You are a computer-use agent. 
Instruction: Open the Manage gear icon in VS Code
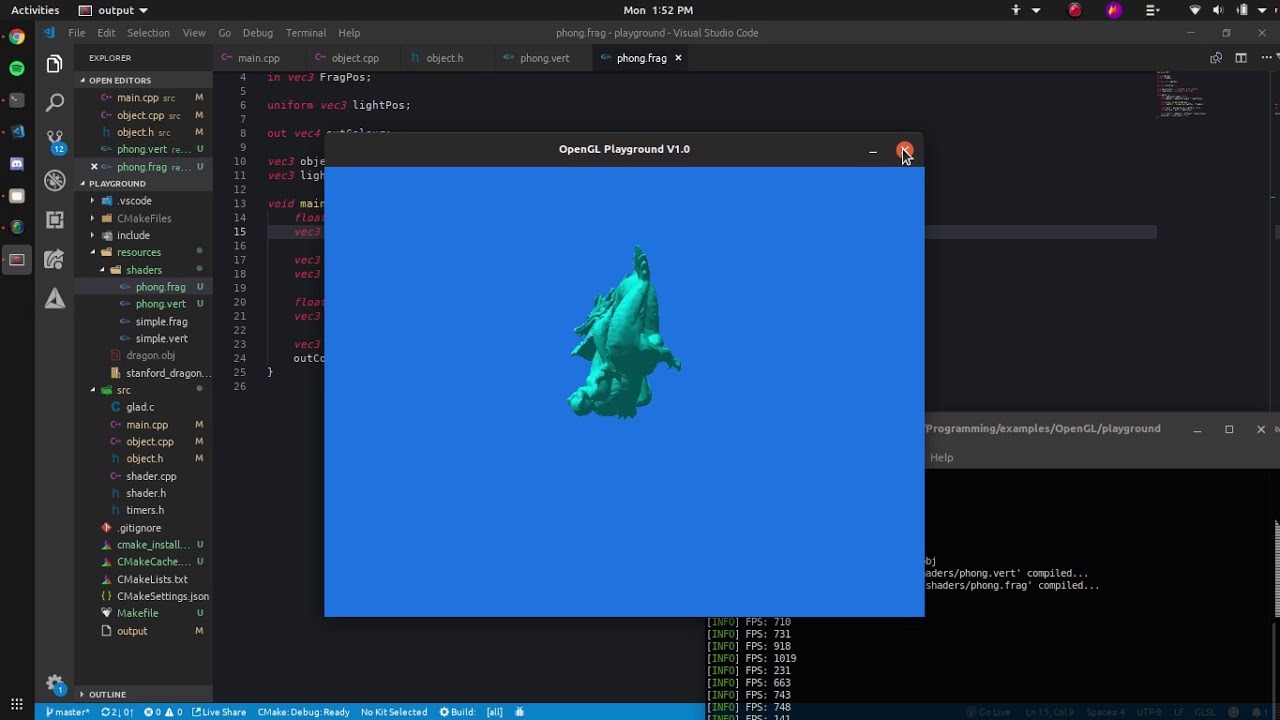pyautogui.click(x=55, y=684)
